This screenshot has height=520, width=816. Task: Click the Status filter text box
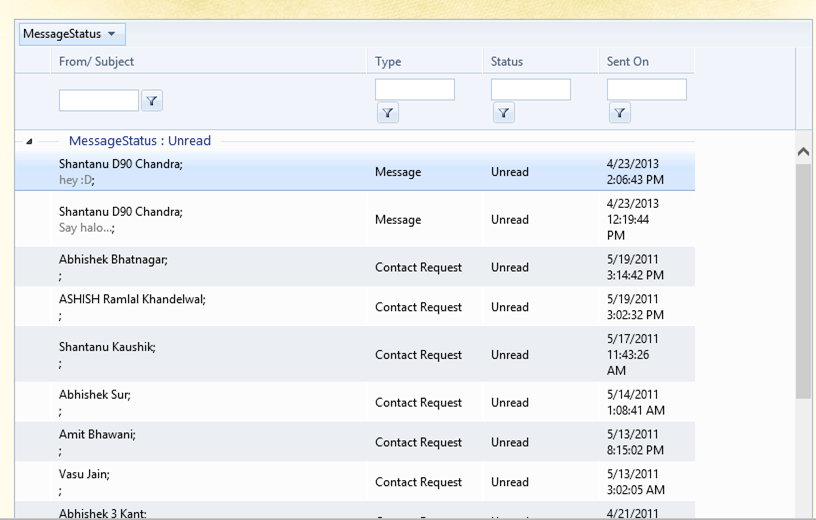[x=530, y=90]
